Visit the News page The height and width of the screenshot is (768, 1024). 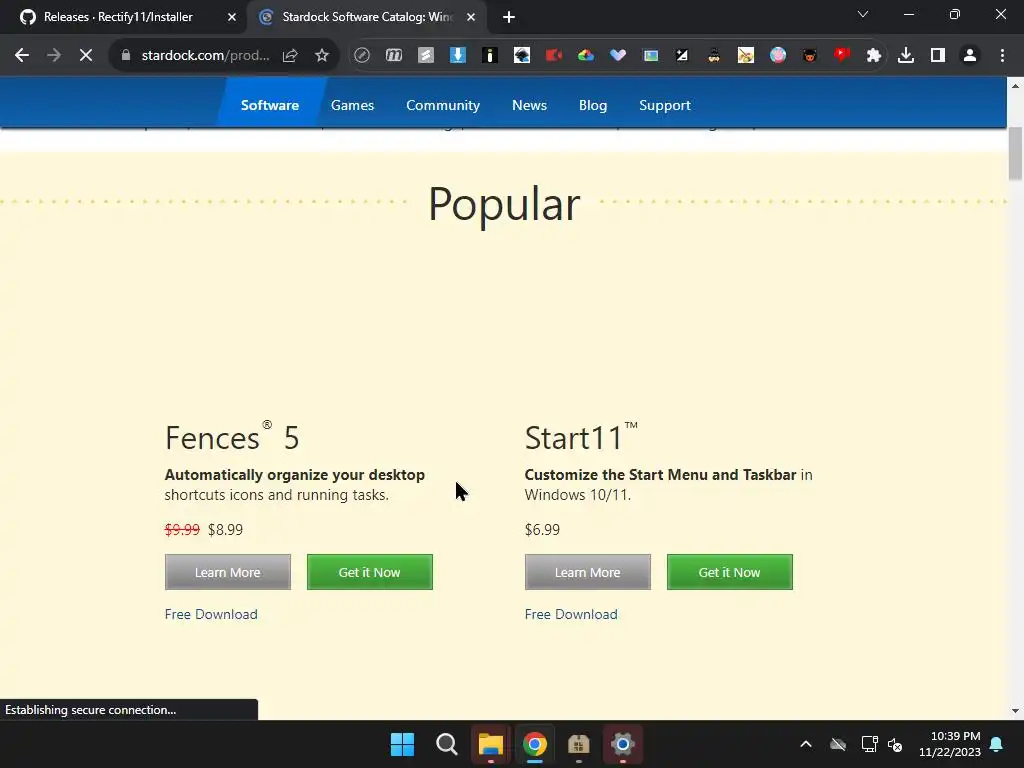tap(529, 105)
